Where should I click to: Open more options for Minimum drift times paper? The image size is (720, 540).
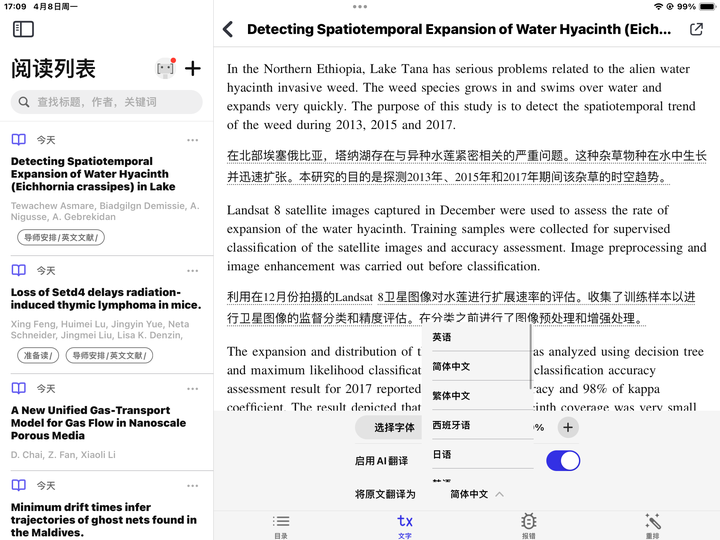pos(193,486)
